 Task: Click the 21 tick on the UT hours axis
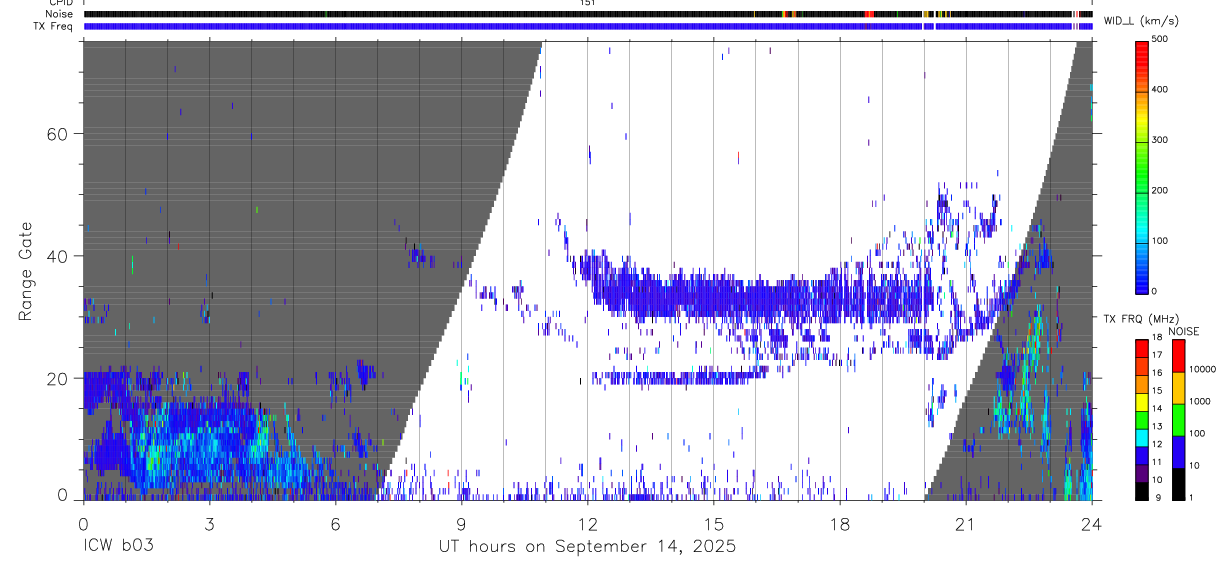coord(965,524)
